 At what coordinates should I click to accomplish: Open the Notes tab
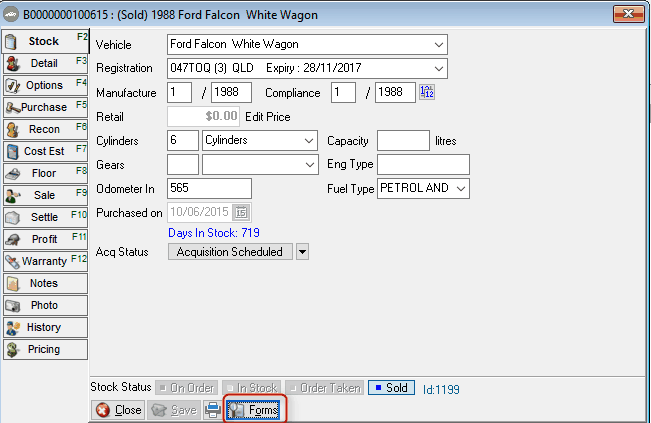(x=45, y=284)
